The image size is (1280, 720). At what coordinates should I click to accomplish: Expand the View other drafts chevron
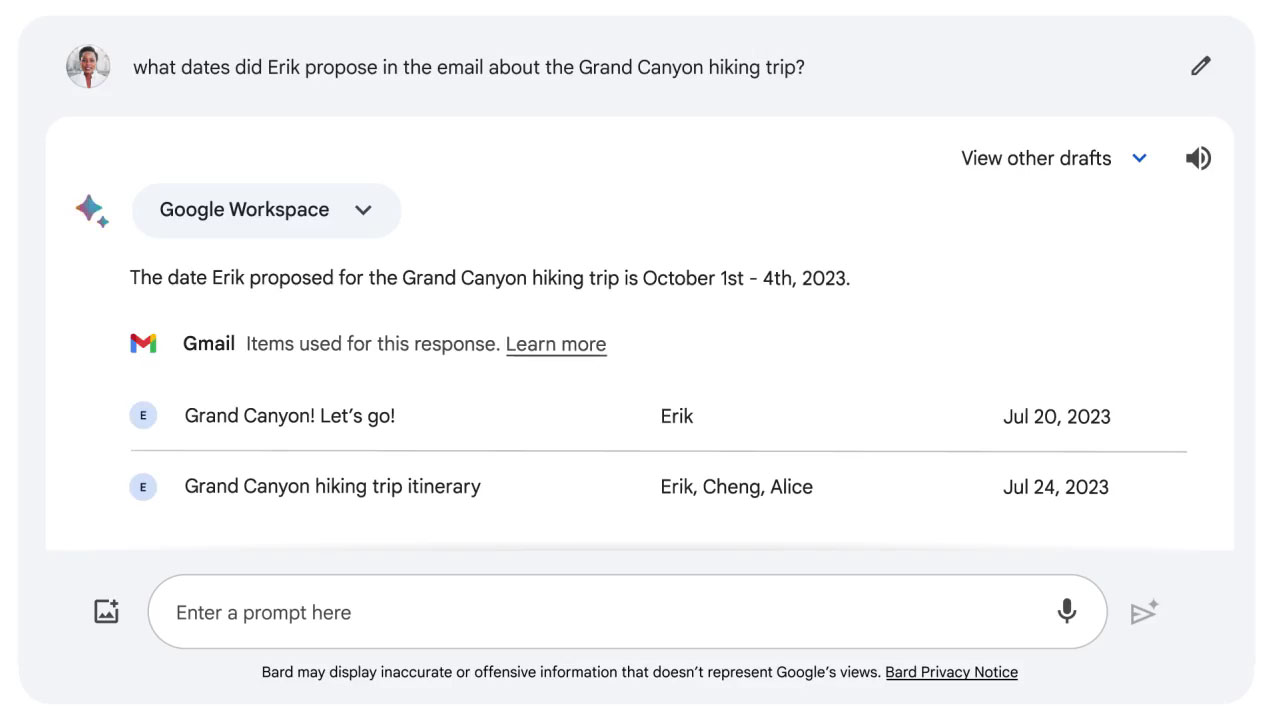coord(1139,158)
